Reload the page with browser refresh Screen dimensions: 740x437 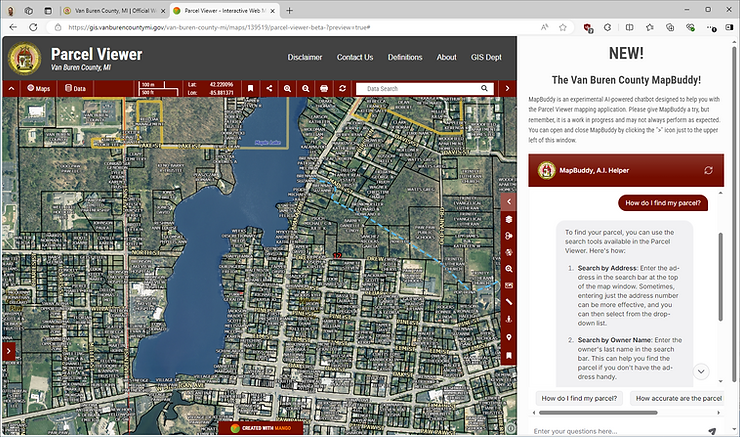33,27
